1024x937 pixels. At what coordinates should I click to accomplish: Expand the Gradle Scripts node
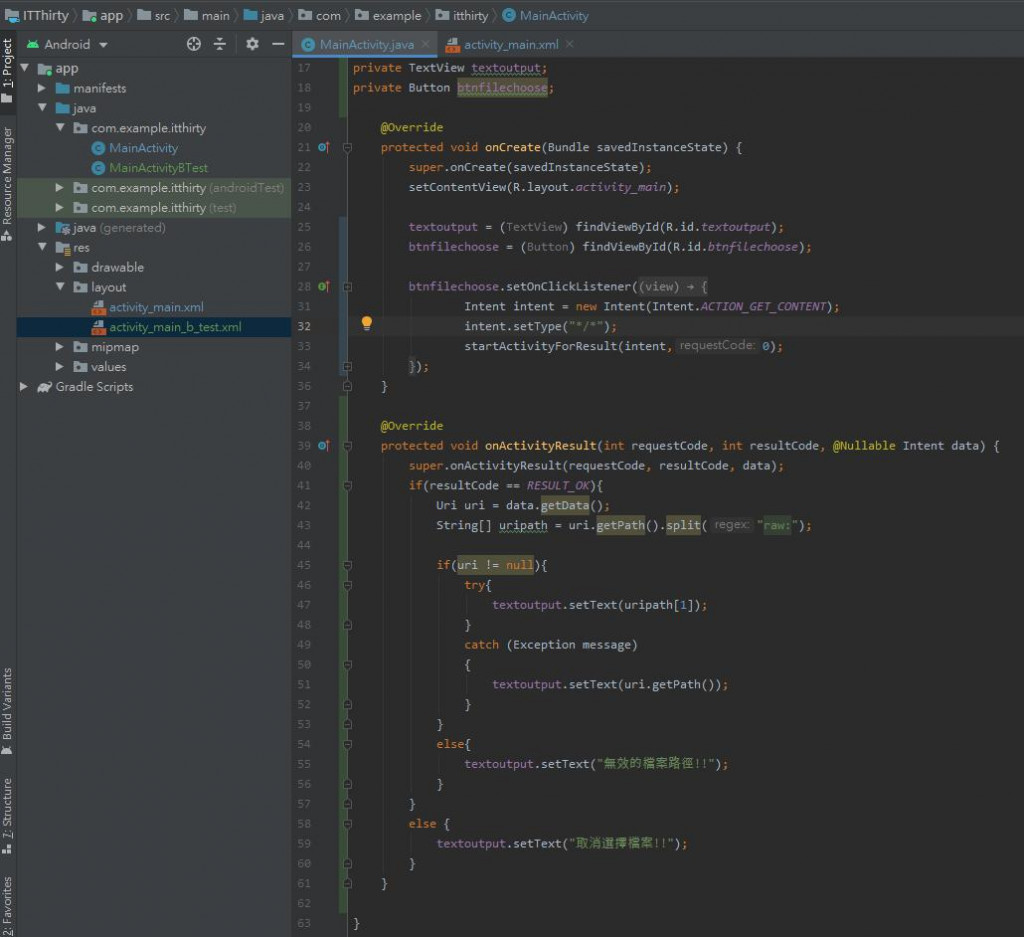pos(24,387)
